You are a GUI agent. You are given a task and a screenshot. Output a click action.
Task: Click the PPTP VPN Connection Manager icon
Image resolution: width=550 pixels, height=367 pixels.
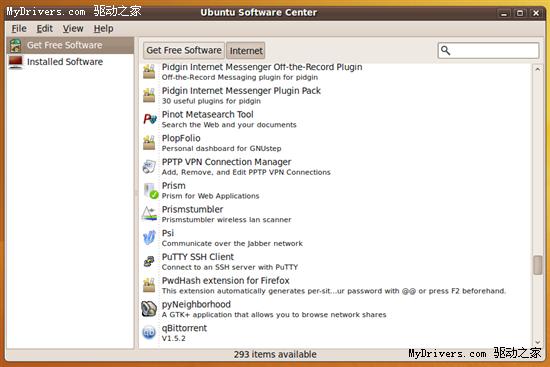[x=149, y=166]
